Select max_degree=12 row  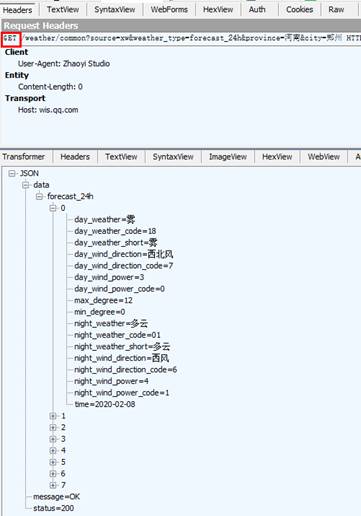[x=103, y=300]
